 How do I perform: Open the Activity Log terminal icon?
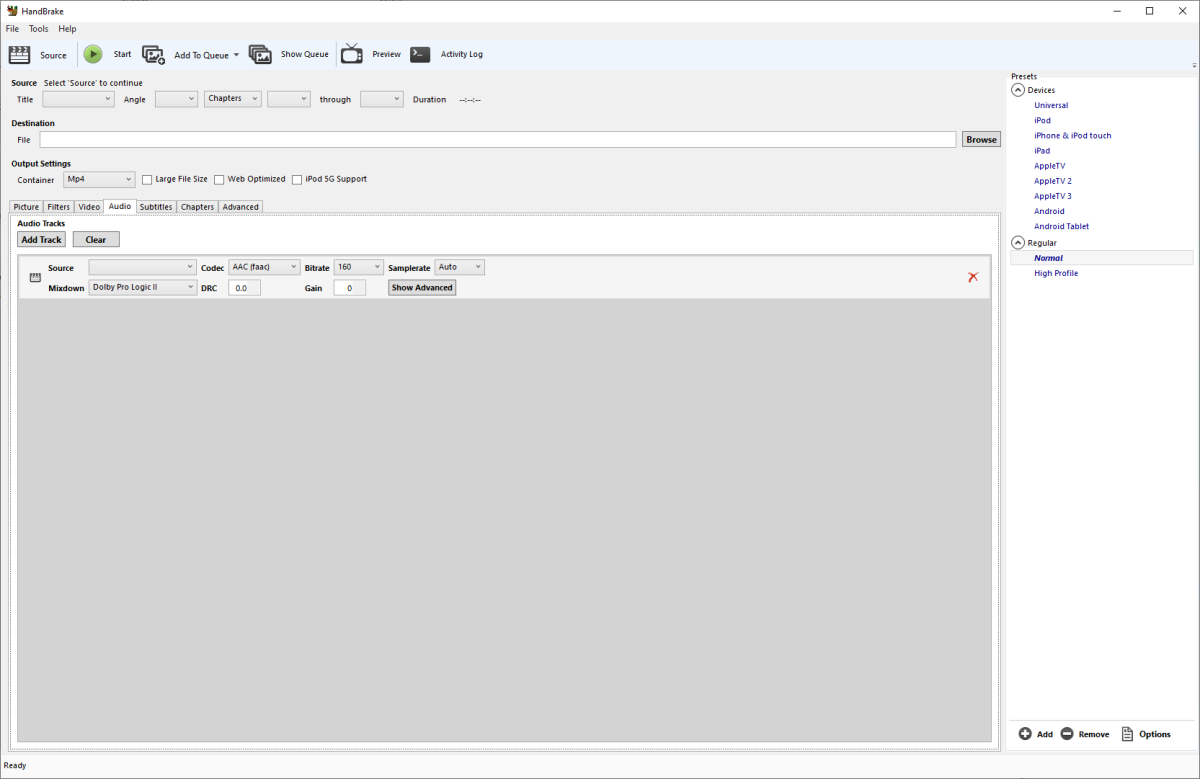point(420,55)
